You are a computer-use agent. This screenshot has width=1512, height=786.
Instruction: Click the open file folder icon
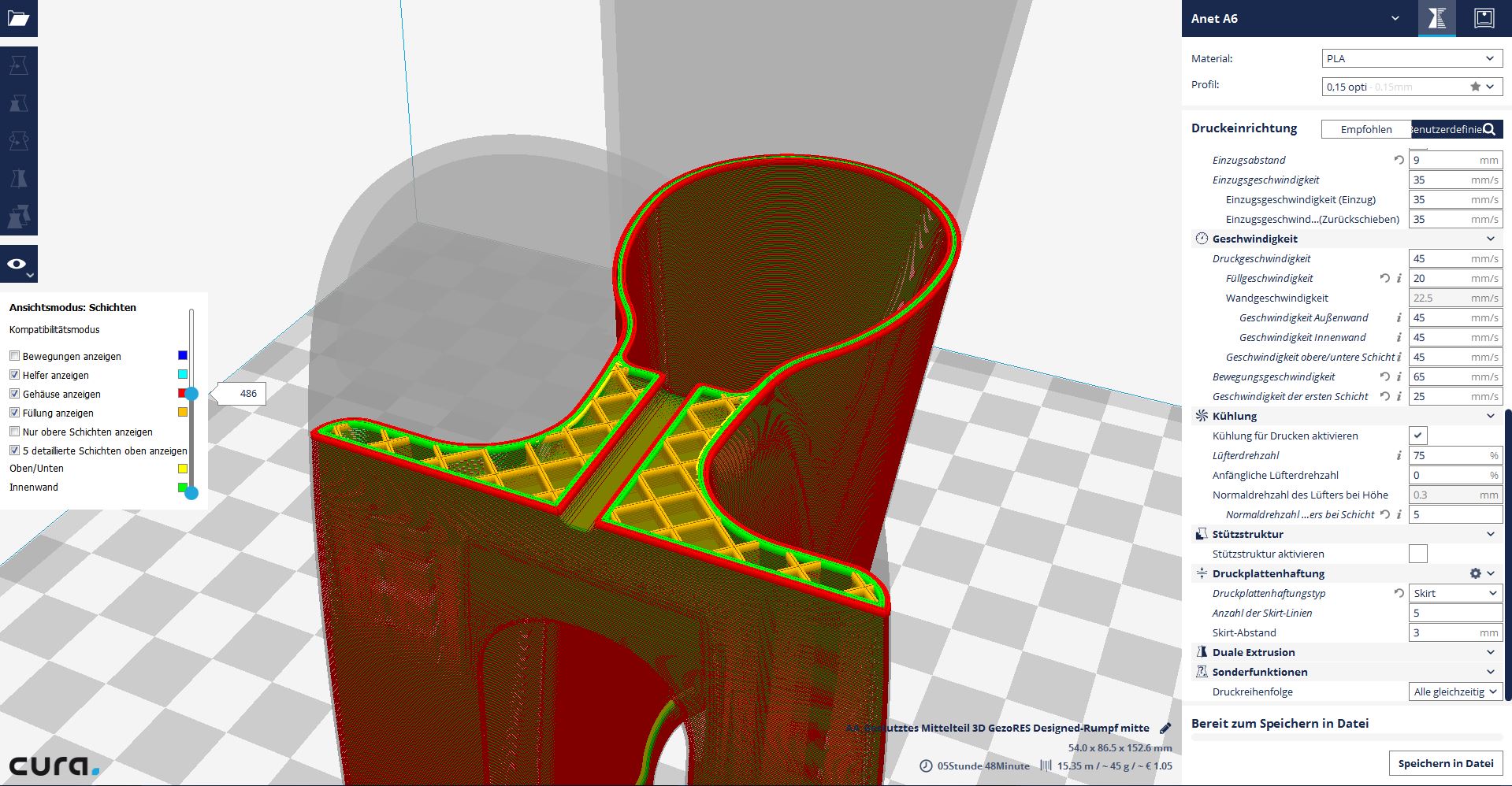[18, 18]
